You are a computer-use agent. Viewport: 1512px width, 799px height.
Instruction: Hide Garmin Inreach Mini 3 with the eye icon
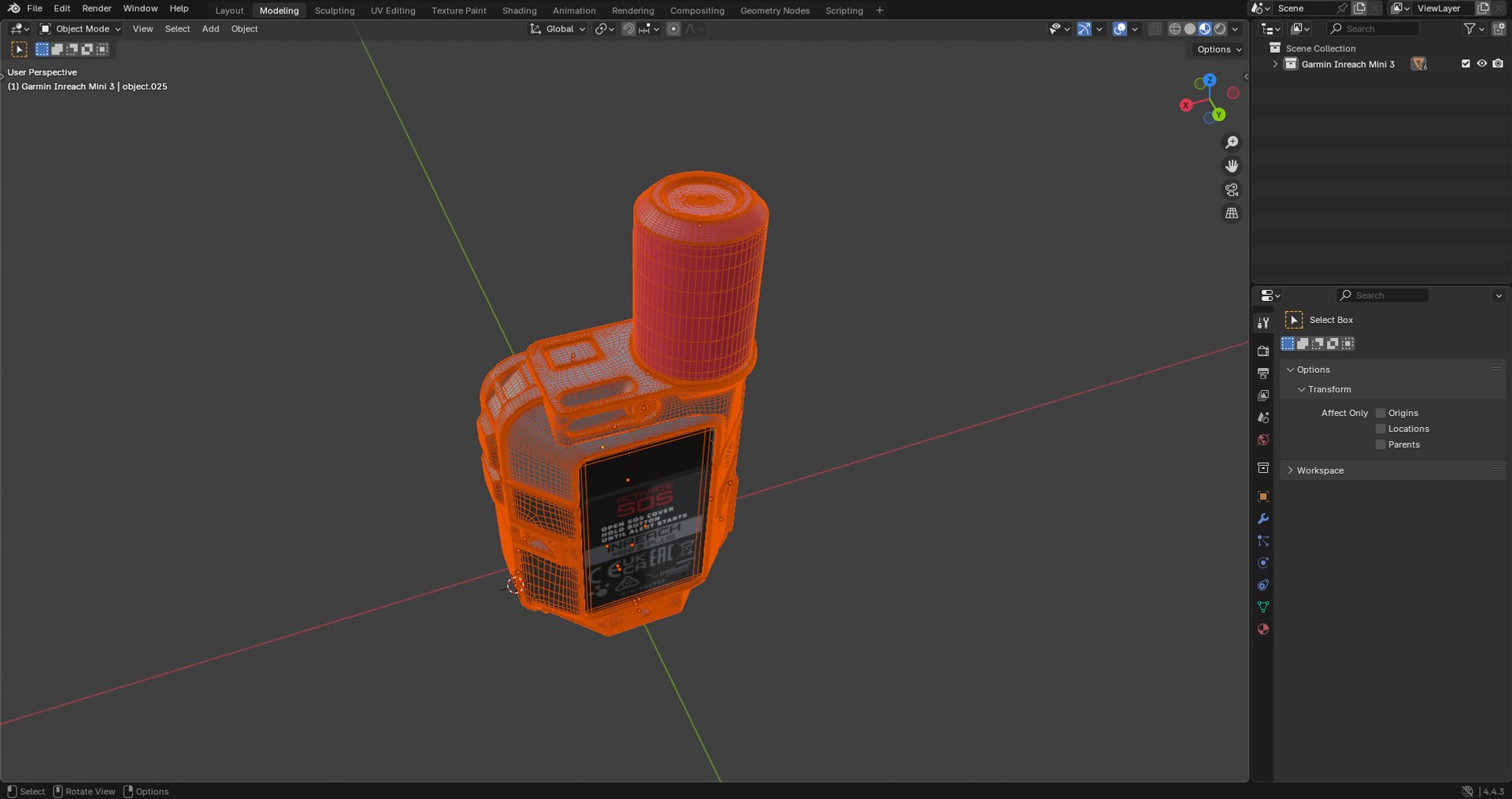(x=1481, y=64)
